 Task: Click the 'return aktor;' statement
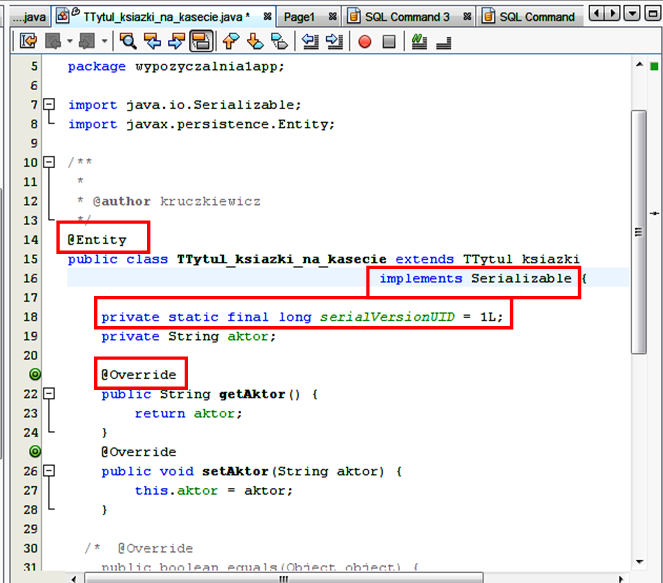click(x=189, y=413)
